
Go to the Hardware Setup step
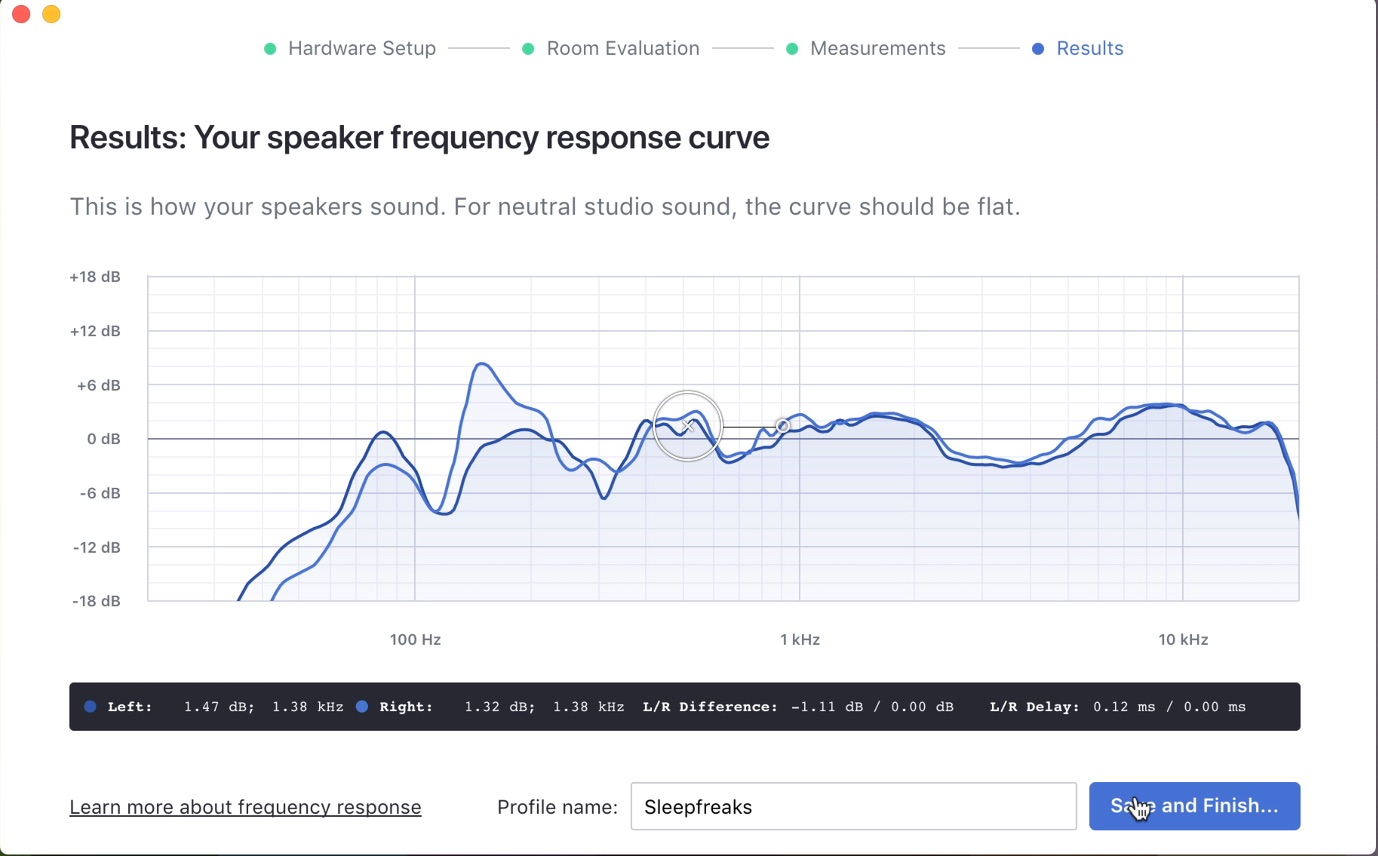tap(362, 48)
